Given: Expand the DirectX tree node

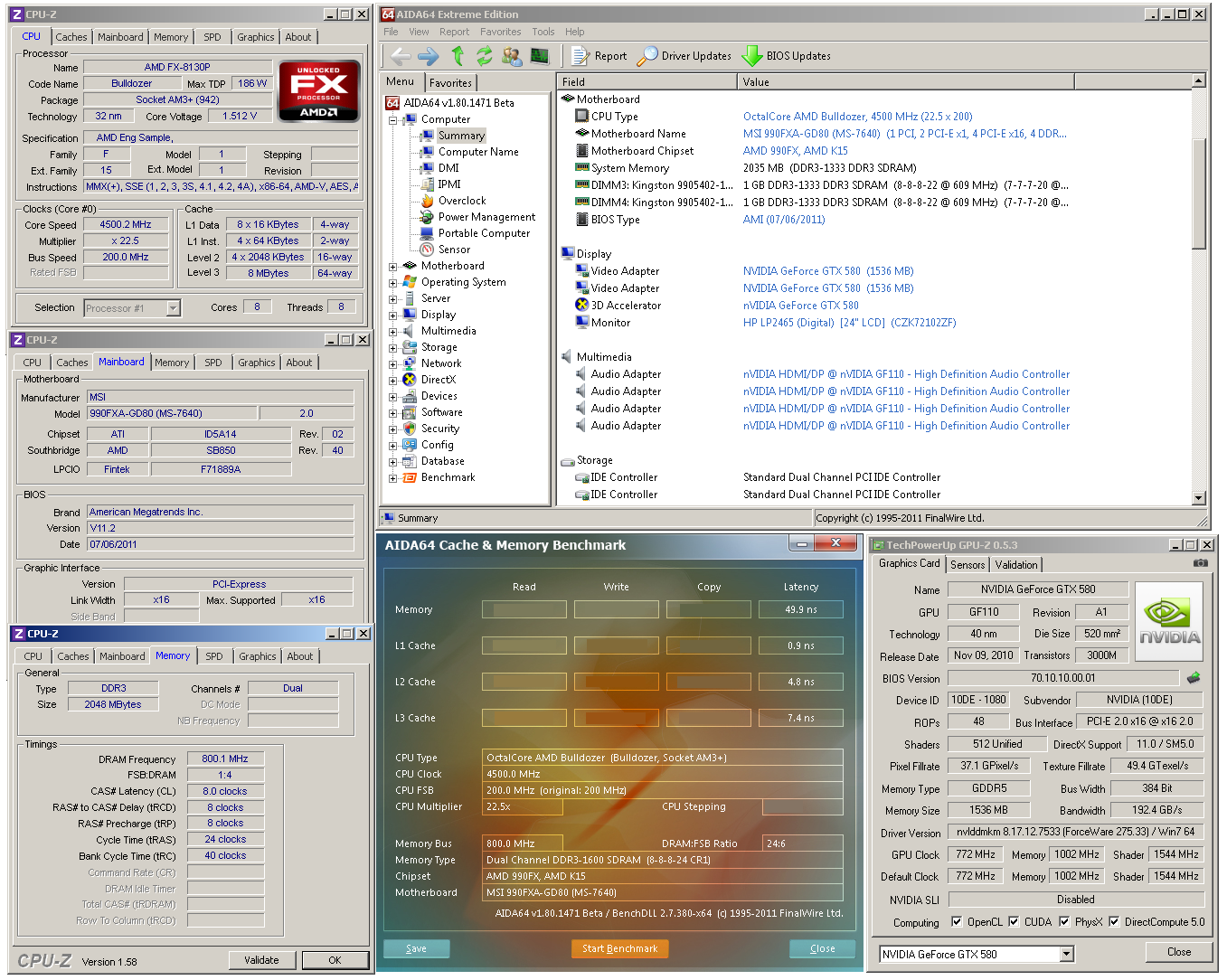Looking at the screenshot, I should [x=393, y=381].
